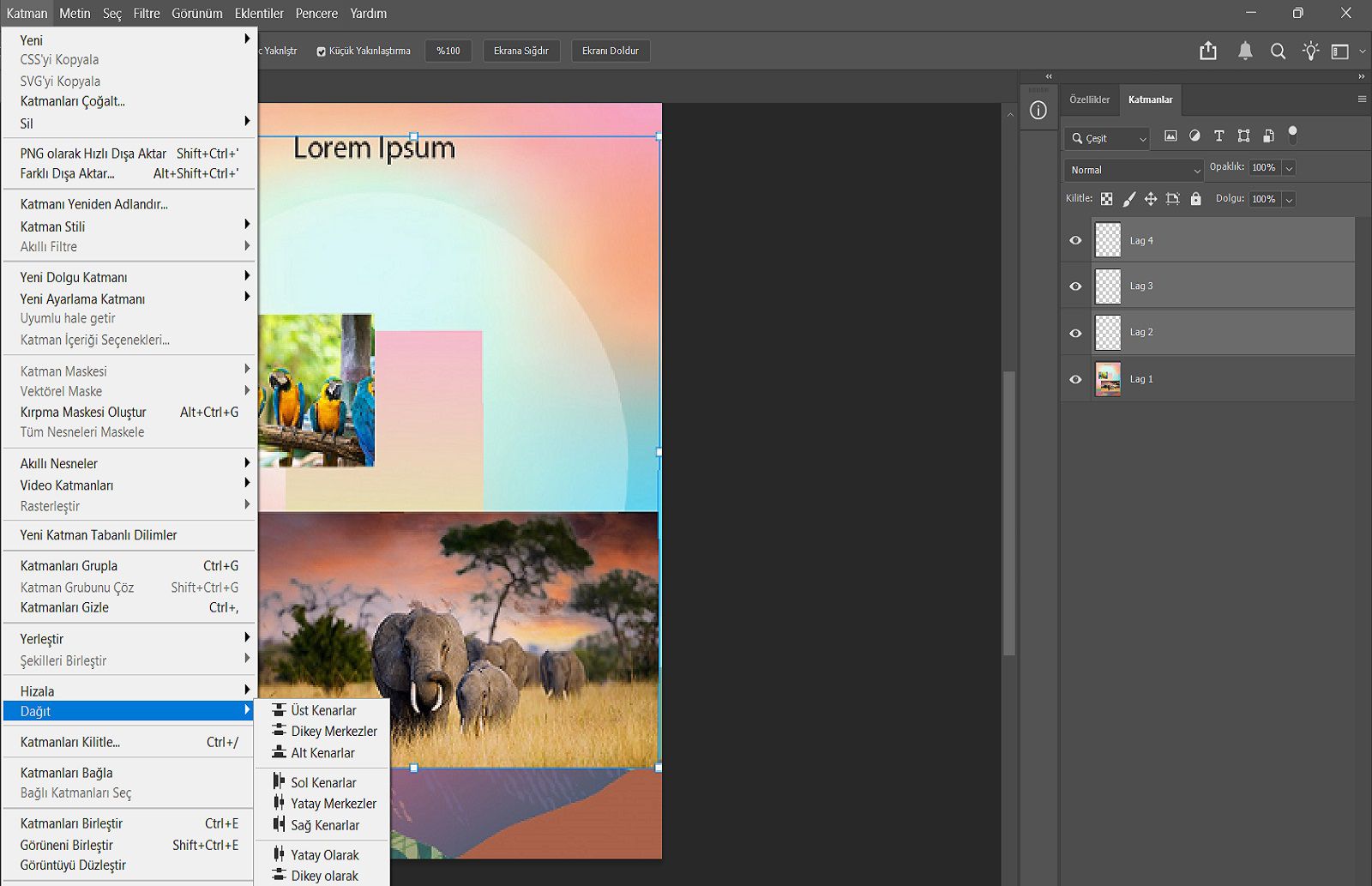Open the info panel icon

[1038, 111]
